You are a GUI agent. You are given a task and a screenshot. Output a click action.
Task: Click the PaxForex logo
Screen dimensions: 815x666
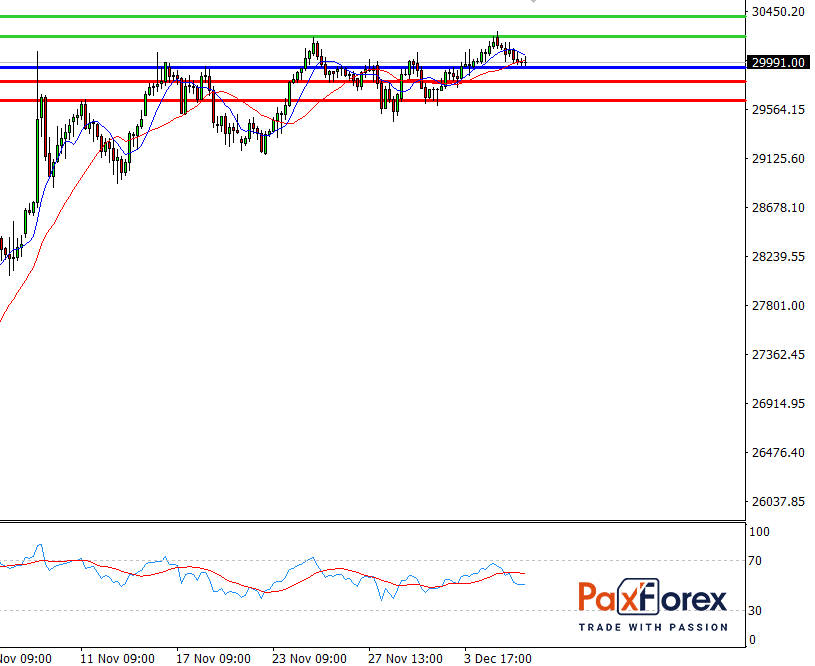coord(653,605)
